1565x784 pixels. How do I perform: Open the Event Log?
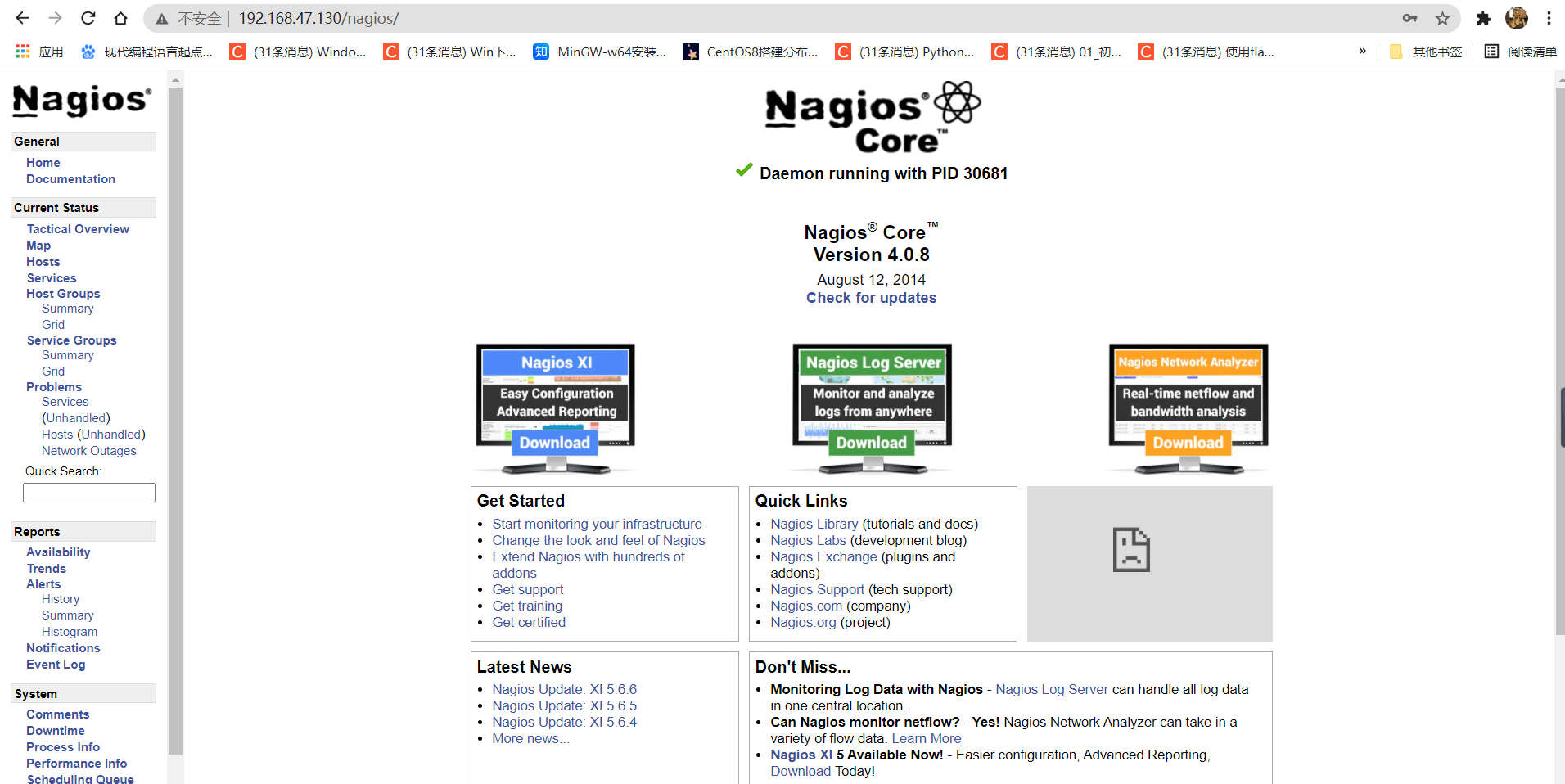pyautogui.click(x=56, y=665)
